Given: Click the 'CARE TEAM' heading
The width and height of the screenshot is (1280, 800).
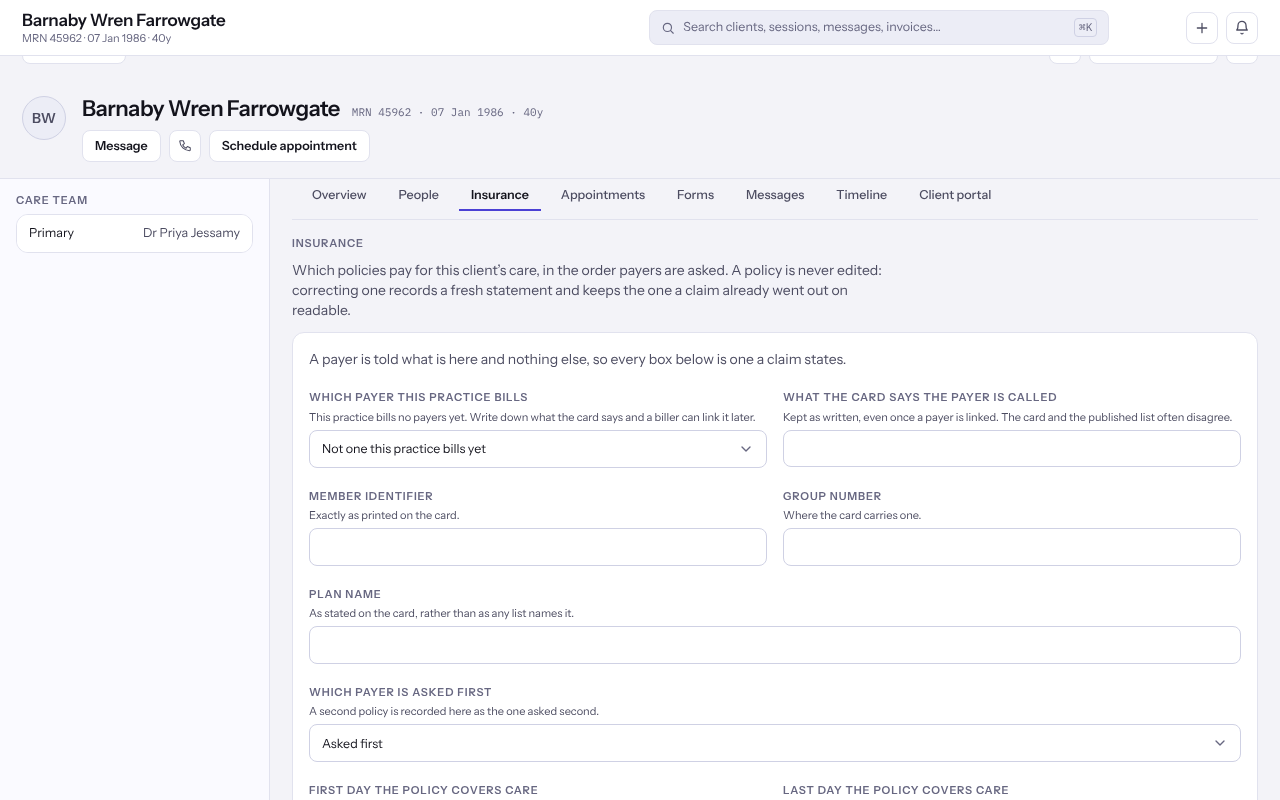Looking at the screenshot, I should [52, 200].
